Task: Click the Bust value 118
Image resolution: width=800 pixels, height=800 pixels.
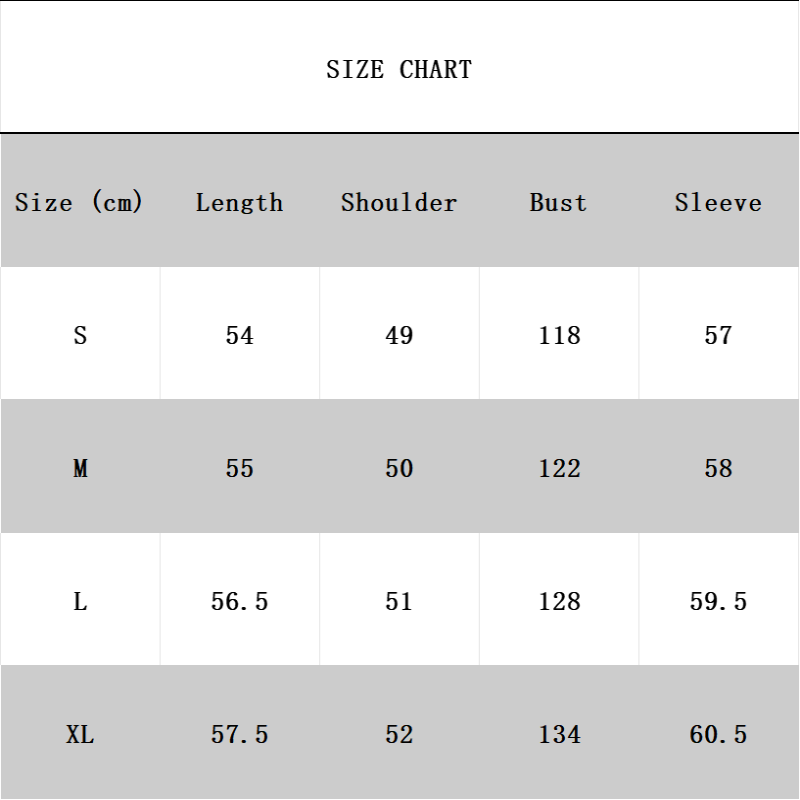Action: click(x=559, y=335)
